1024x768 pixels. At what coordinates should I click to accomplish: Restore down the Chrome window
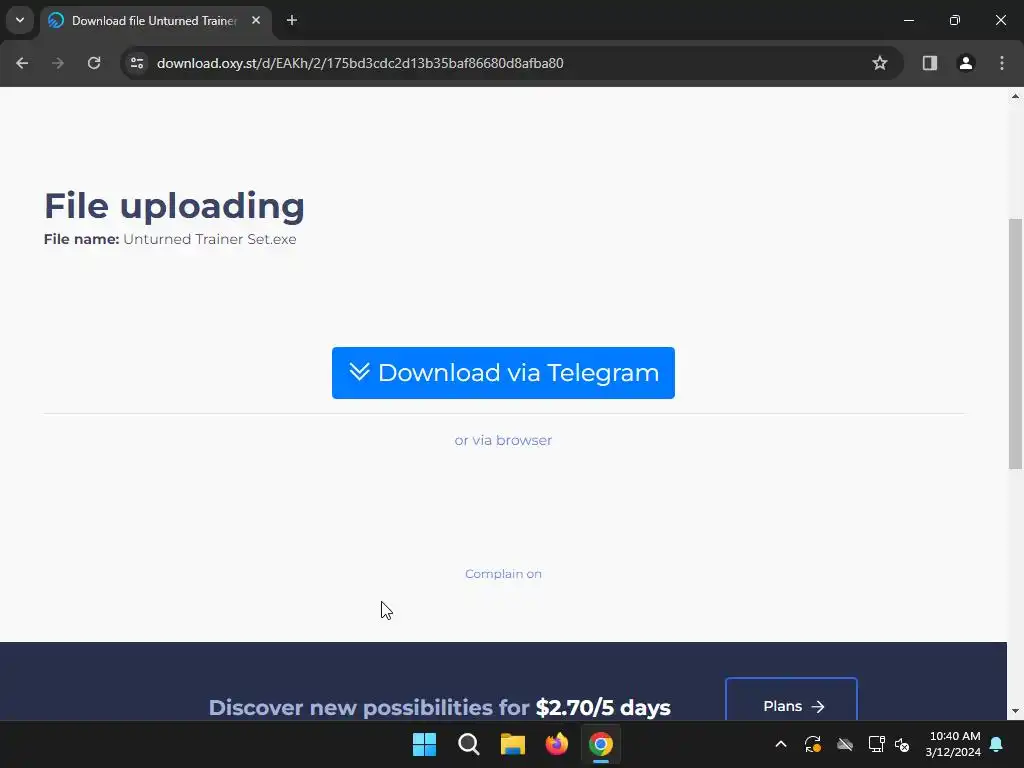(x=955, y=20)
